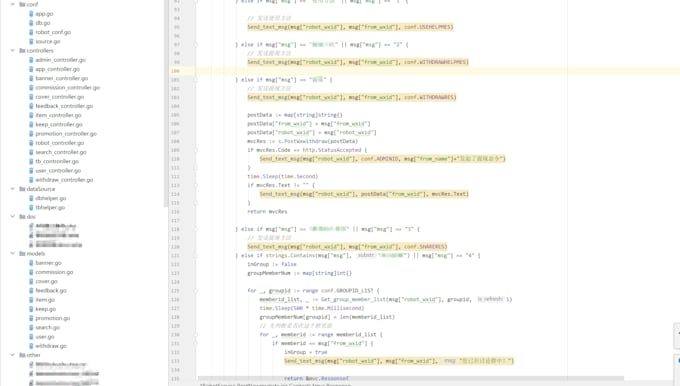Click the file icon beside withdraw.go
This screenshot has height=386, width=680.
click(x=31, y=346)
